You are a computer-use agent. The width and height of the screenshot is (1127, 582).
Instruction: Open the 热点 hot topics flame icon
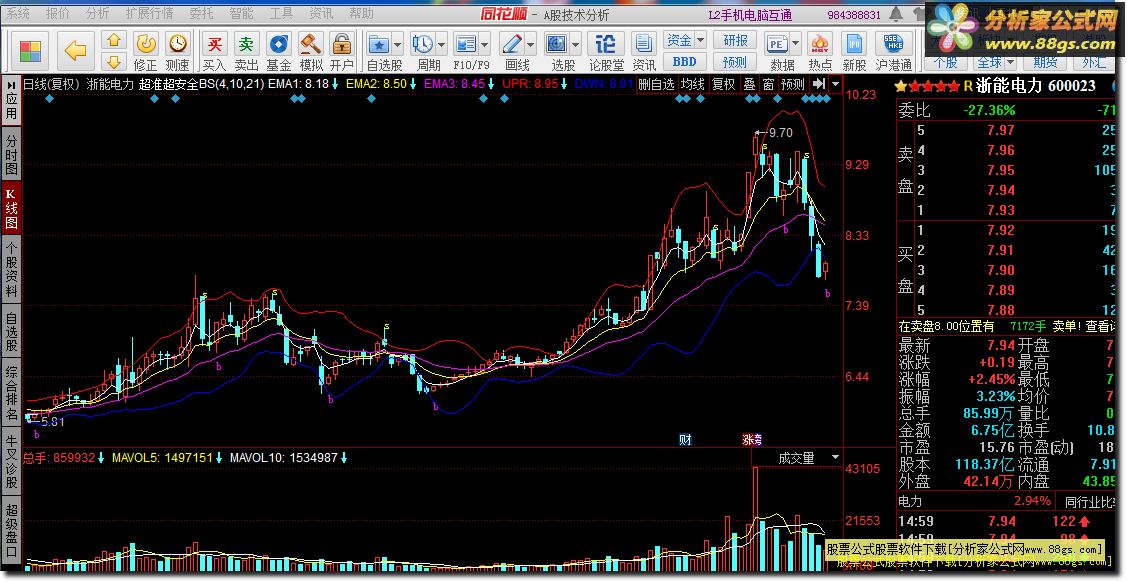click(820, 45)
